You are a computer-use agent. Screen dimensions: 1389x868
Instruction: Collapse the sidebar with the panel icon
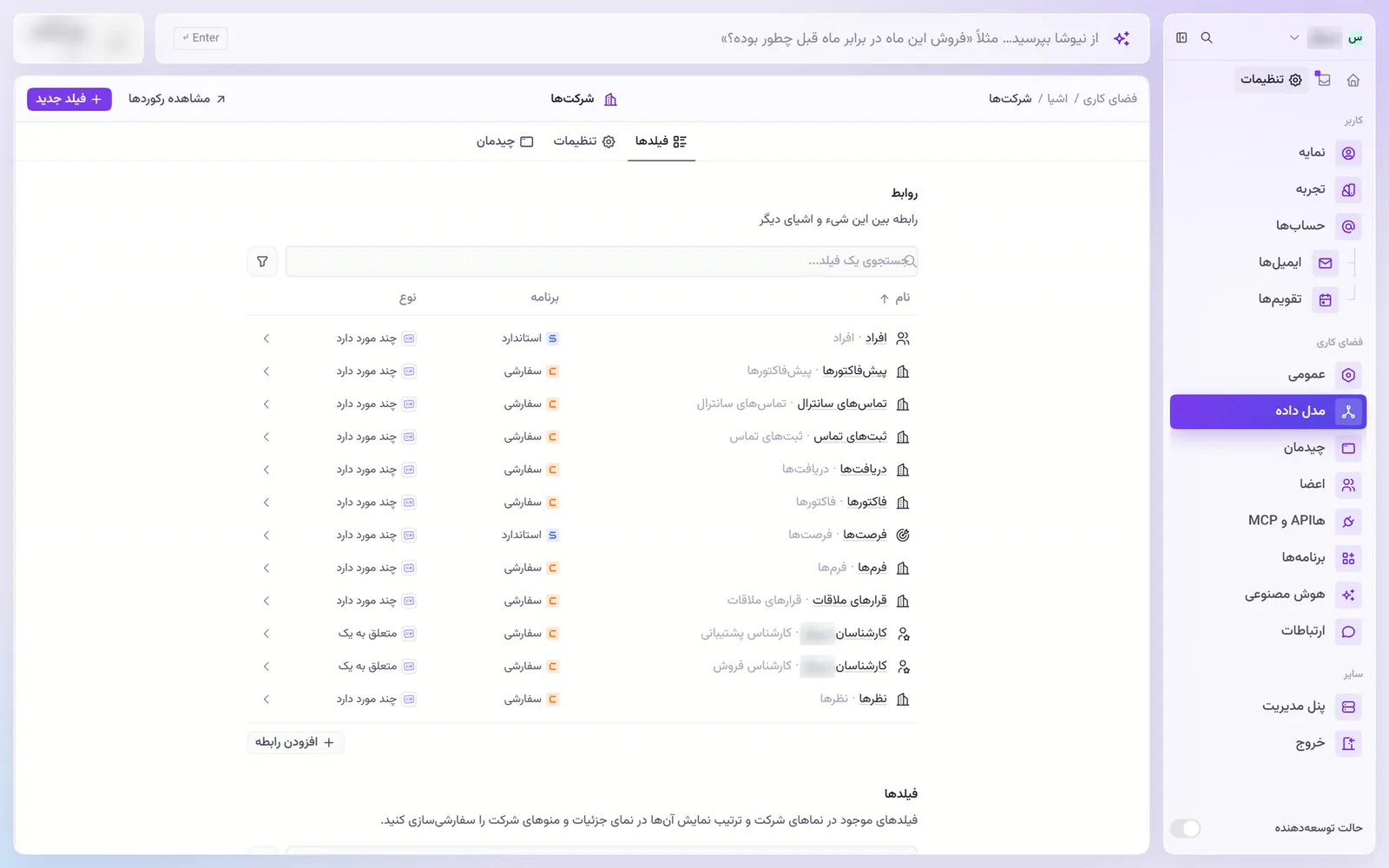pyautogui.click(x=1182, y=38)
